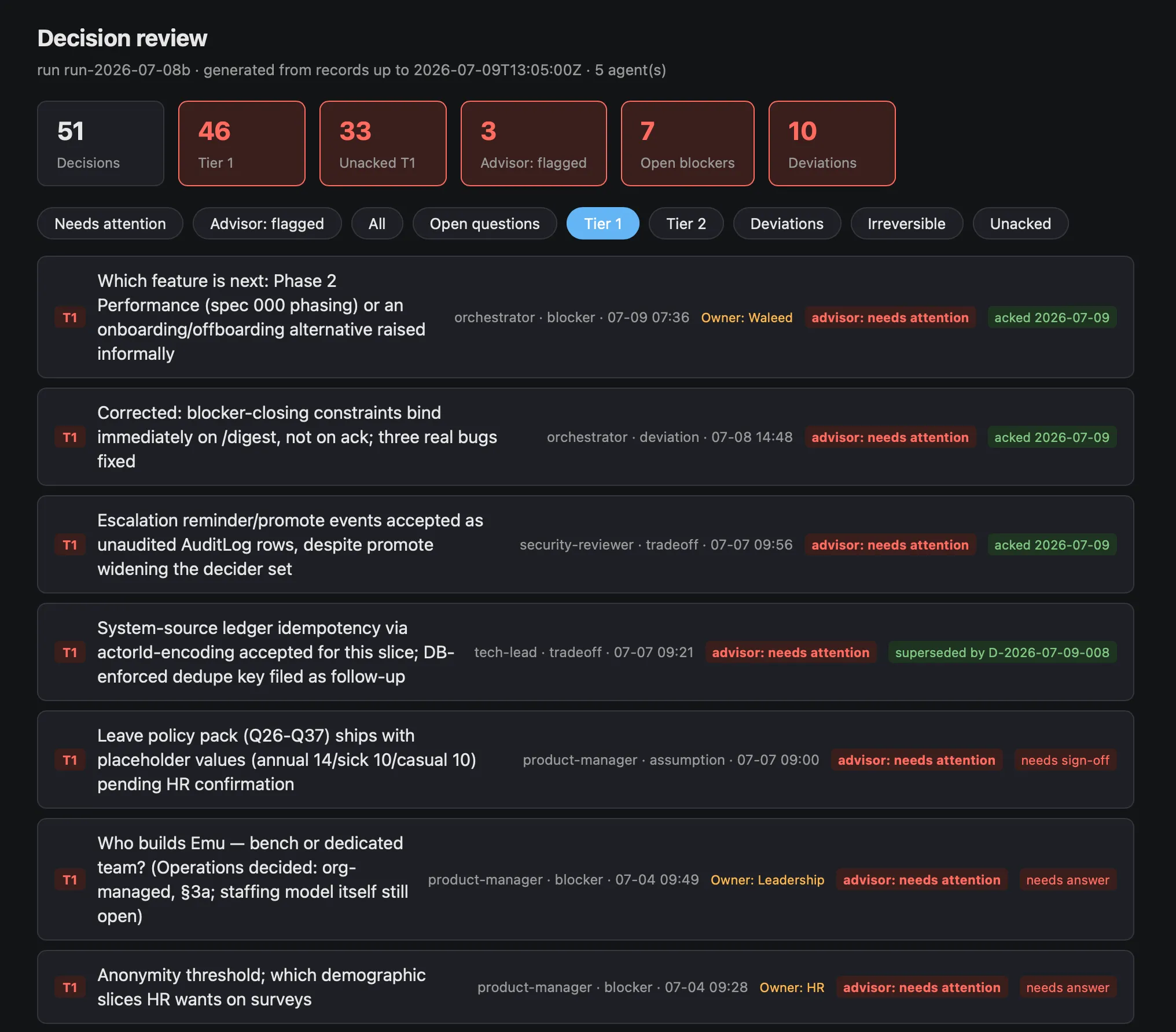The width and height of the screenshot is (1176, 1032).
Task: Click T1 badge on Corrected blocker-closing row
Action: [70, 437]
